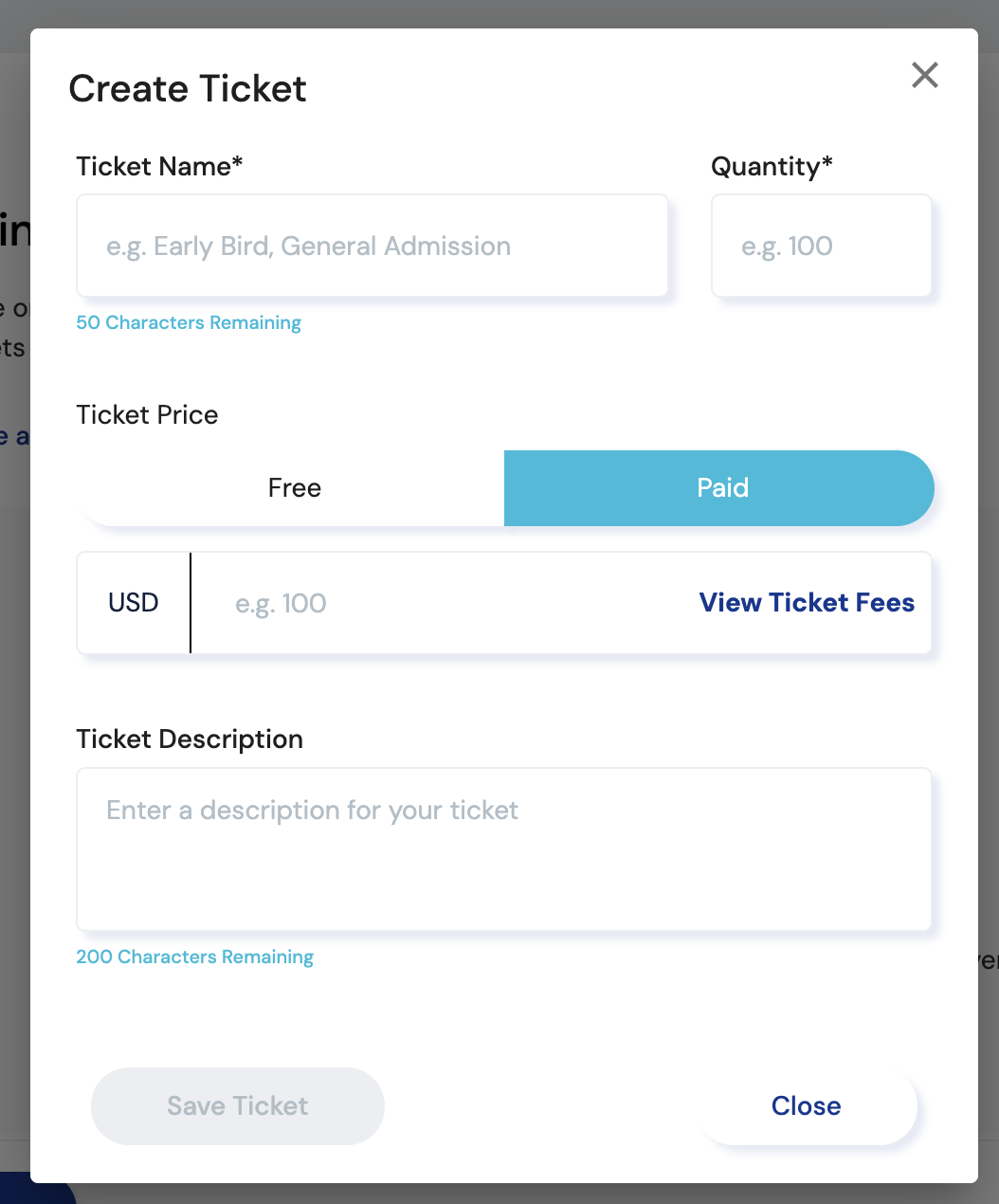Click the 50 Characters Remaining counter

[189, 323]
